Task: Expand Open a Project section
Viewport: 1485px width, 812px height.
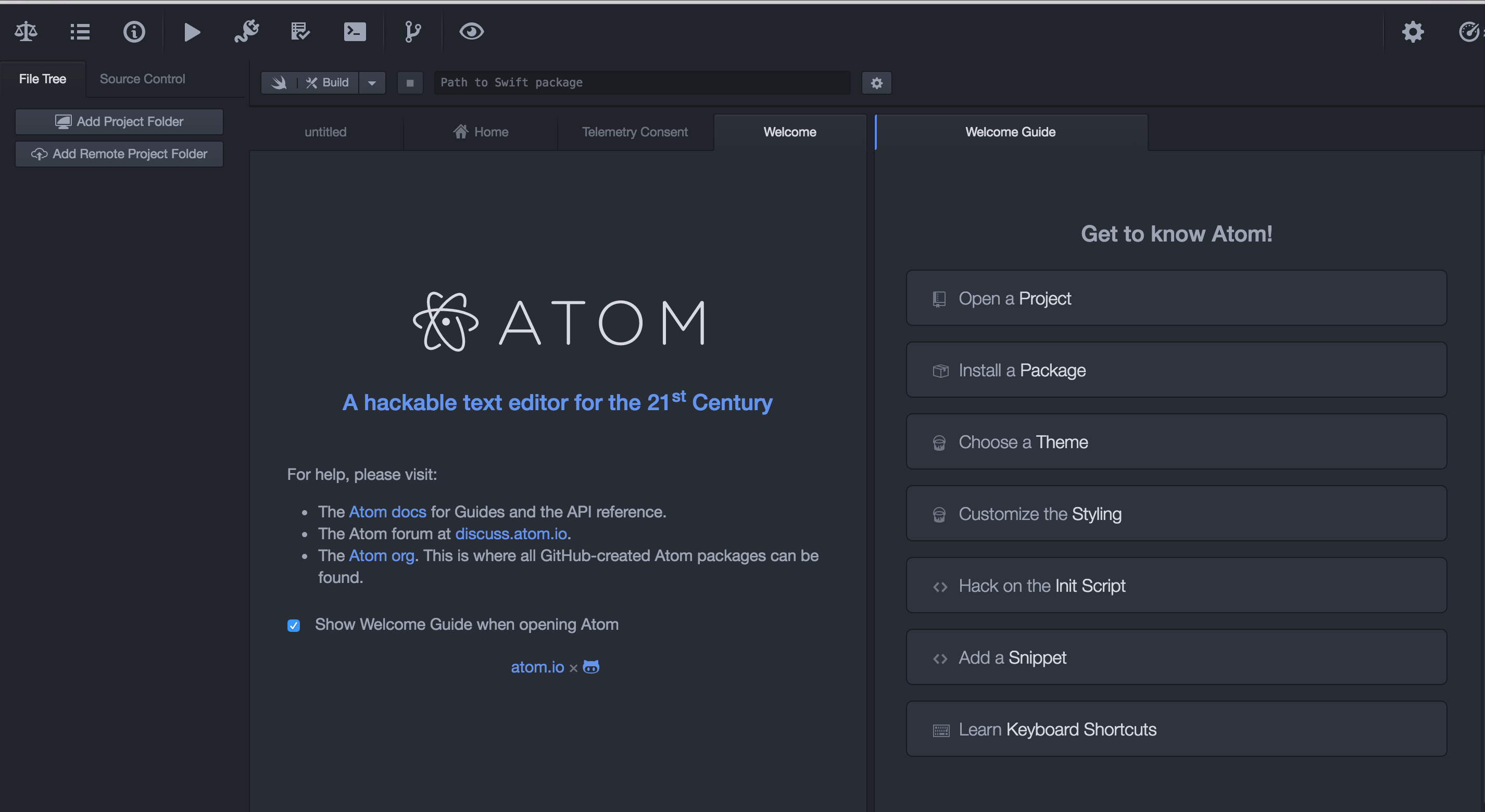Action: [1176, 298]
